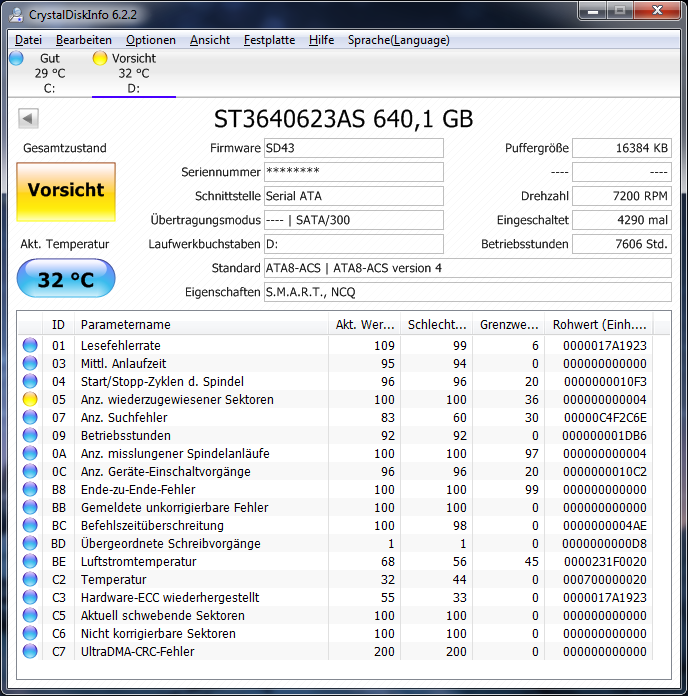The height and width of the screenshot is (696, 688).
Task: Click the Akt. Wer... column header
Action: (364, 324)
